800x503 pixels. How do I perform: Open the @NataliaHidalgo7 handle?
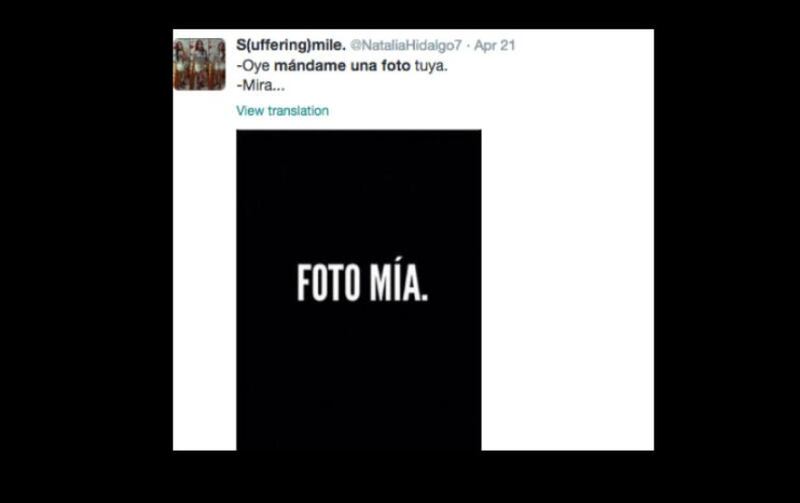(406, 45)
